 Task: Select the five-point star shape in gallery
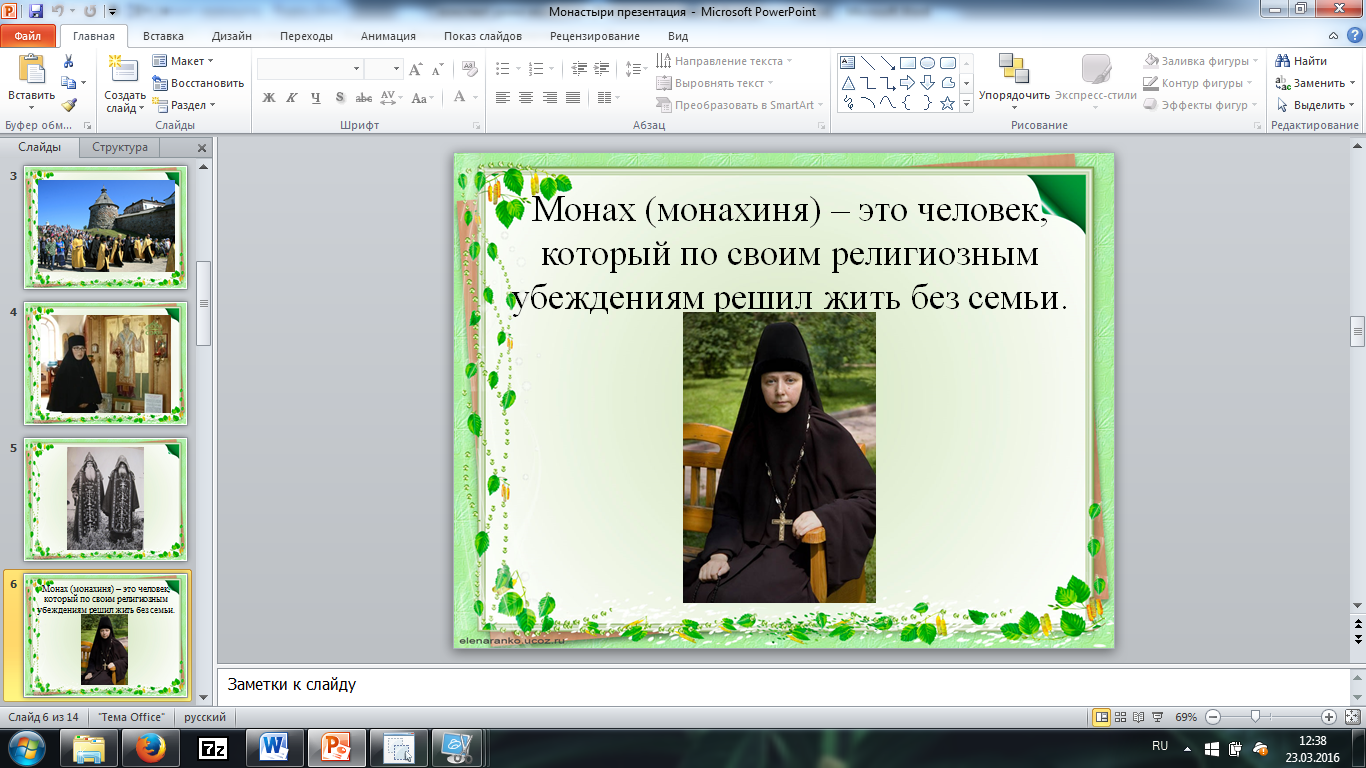(947, 102)
